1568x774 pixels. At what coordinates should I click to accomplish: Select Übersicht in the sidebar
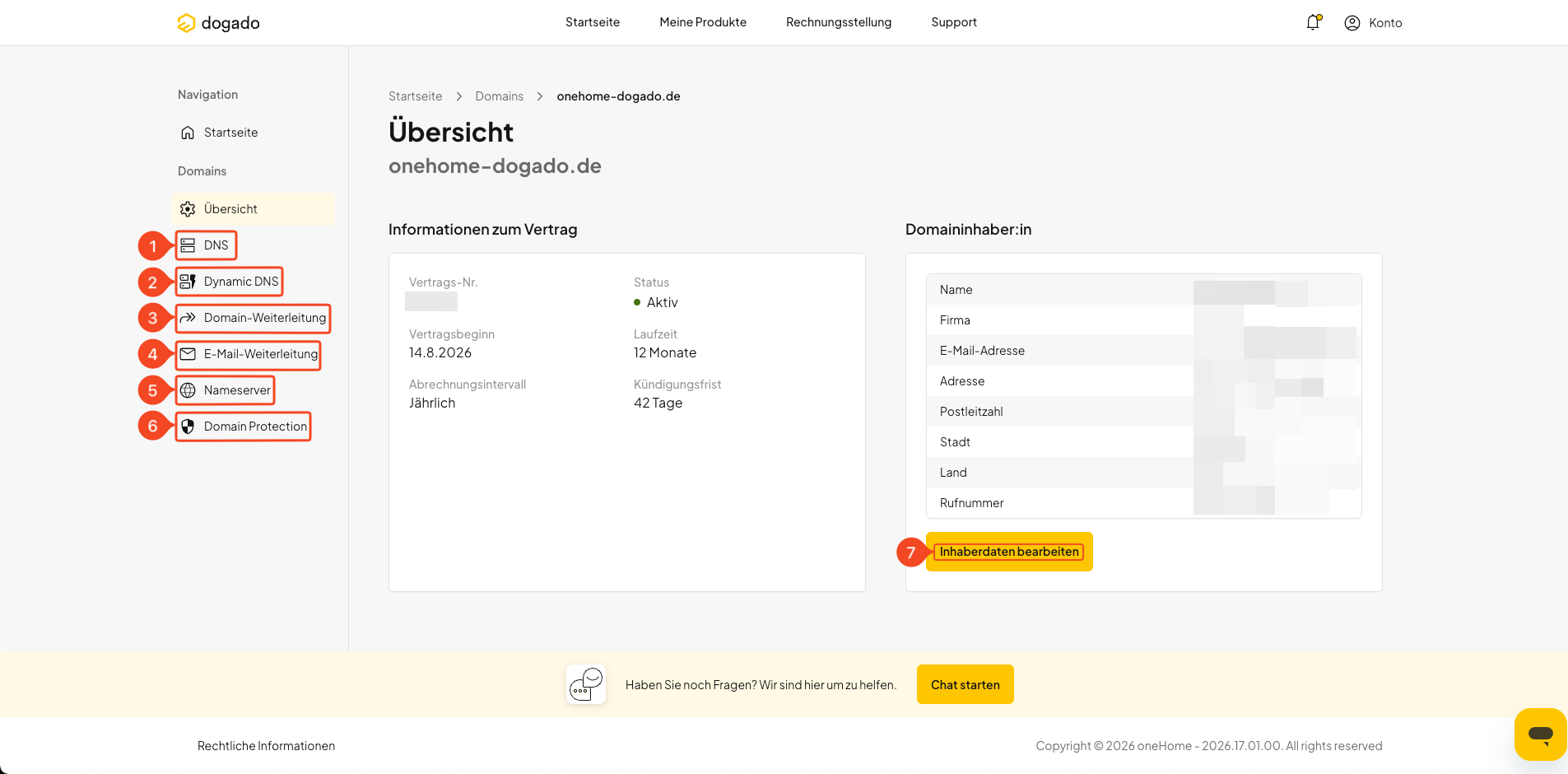coord(254,209)
